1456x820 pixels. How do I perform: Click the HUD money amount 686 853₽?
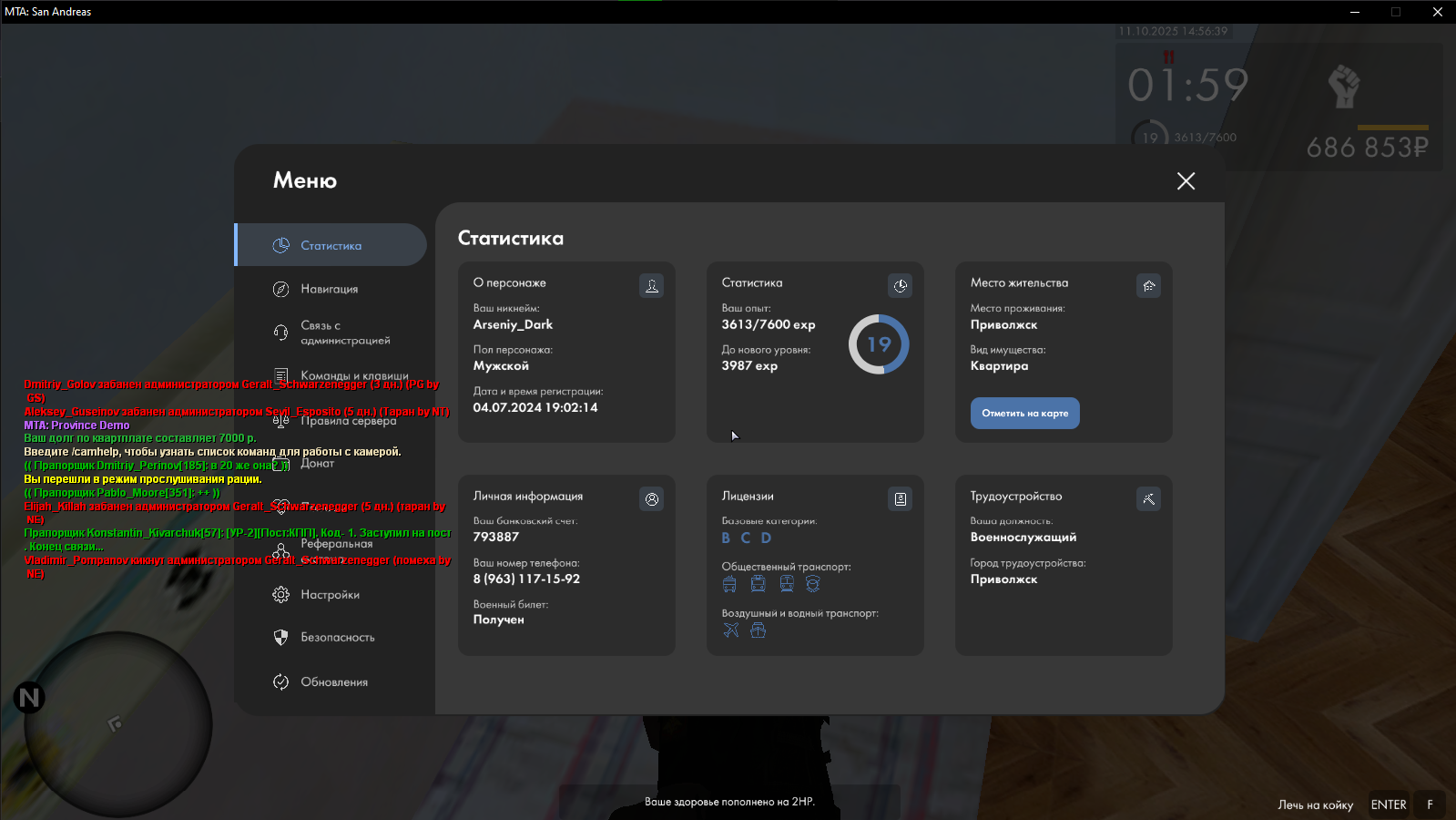[x=1367, y=148]
